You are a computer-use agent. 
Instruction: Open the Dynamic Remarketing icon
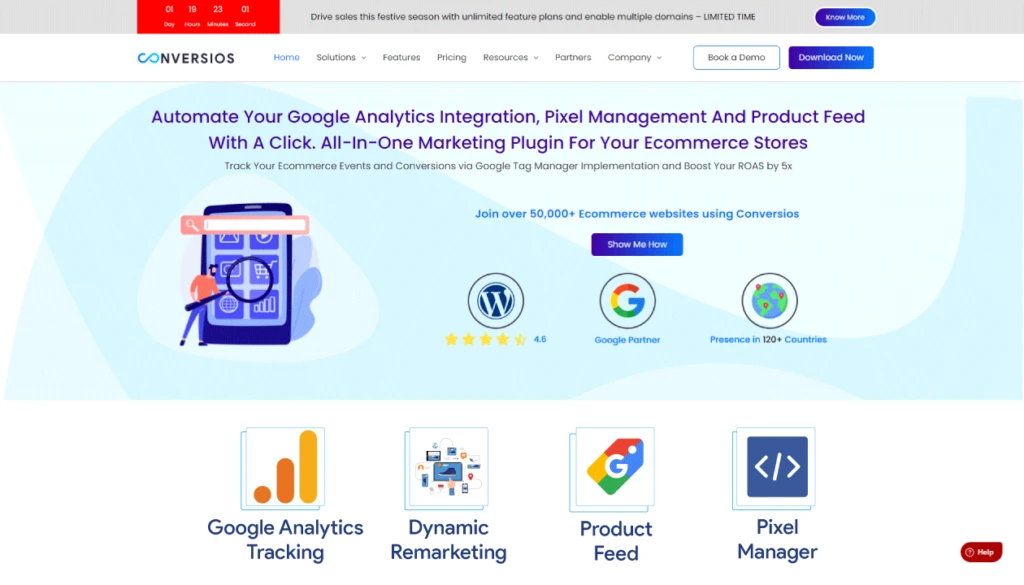447,468
